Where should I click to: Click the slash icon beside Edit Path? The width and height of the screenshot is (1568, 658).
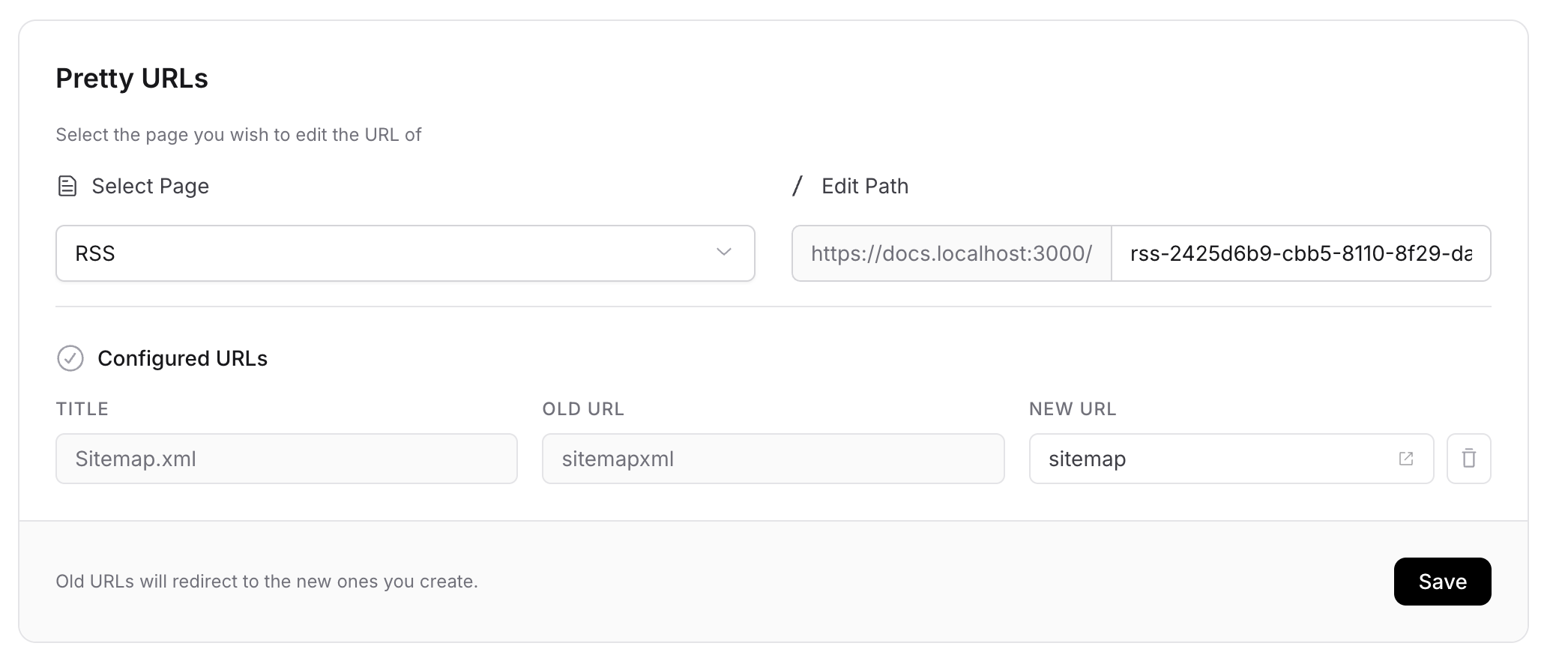[x=797, y=186]
